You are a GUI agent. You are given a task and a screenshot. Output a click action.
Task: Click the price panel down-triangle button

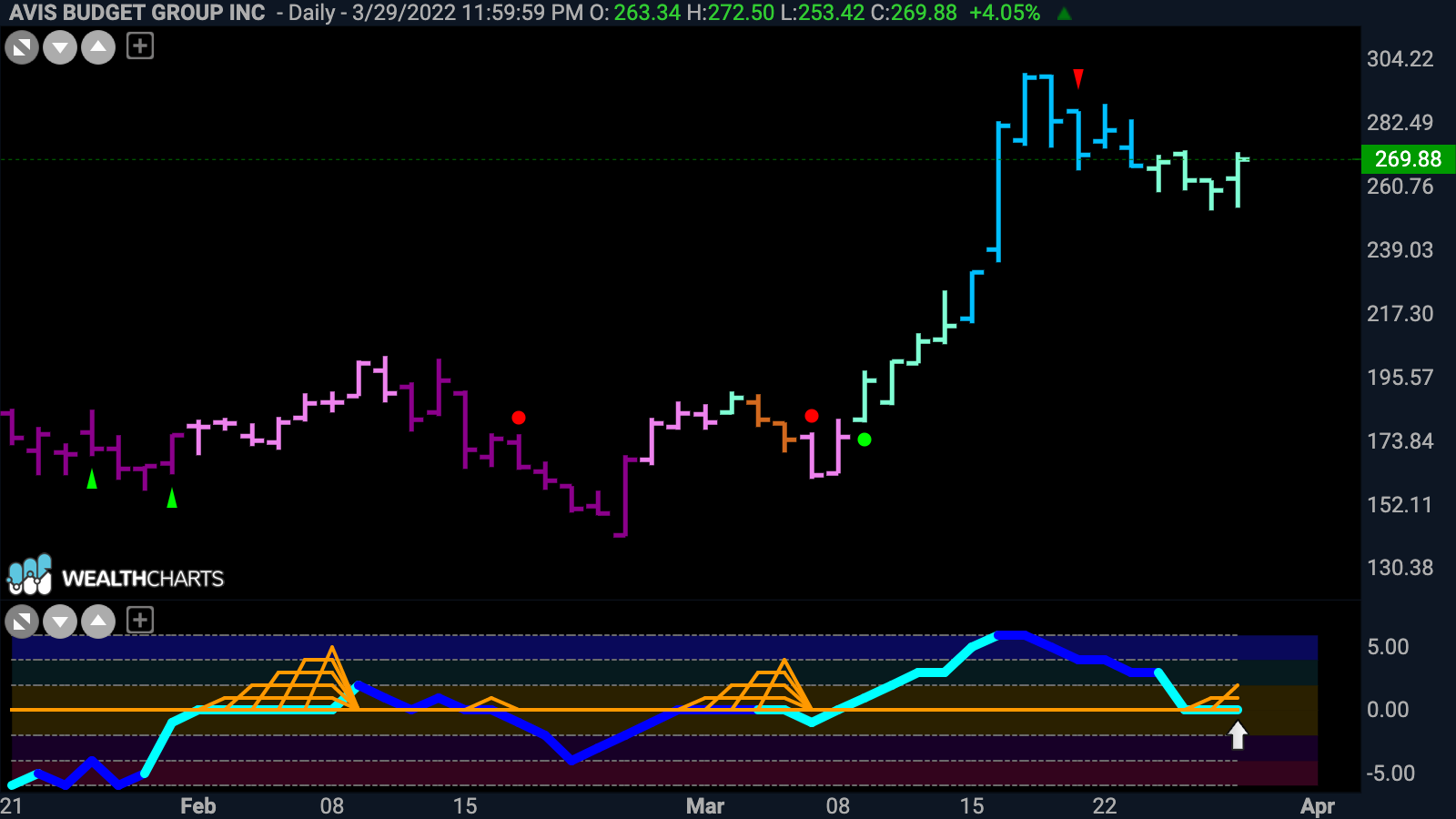(x=60, y=47)
